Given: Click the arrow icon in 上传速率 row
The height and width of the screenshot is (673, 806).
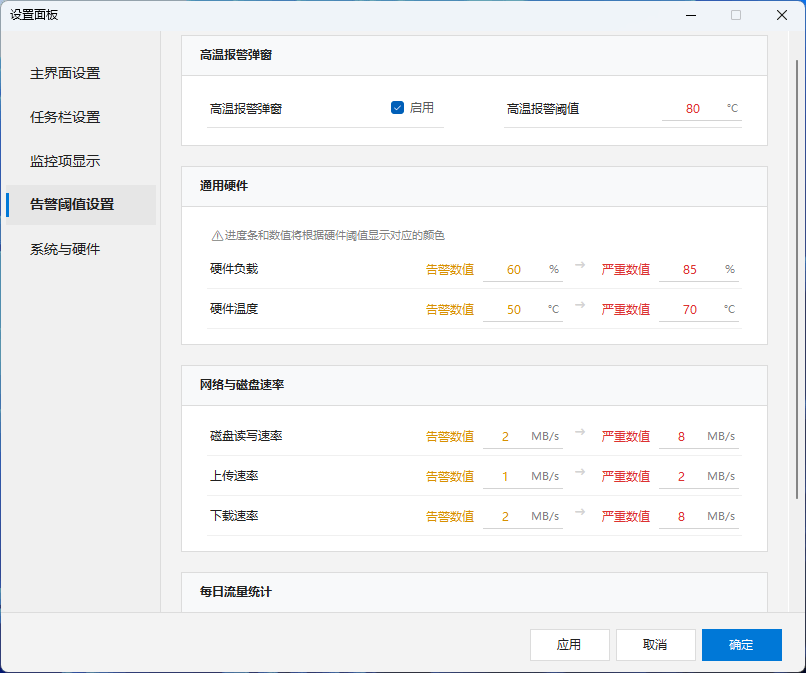Looking at the screenshot, I should [580, 472].
